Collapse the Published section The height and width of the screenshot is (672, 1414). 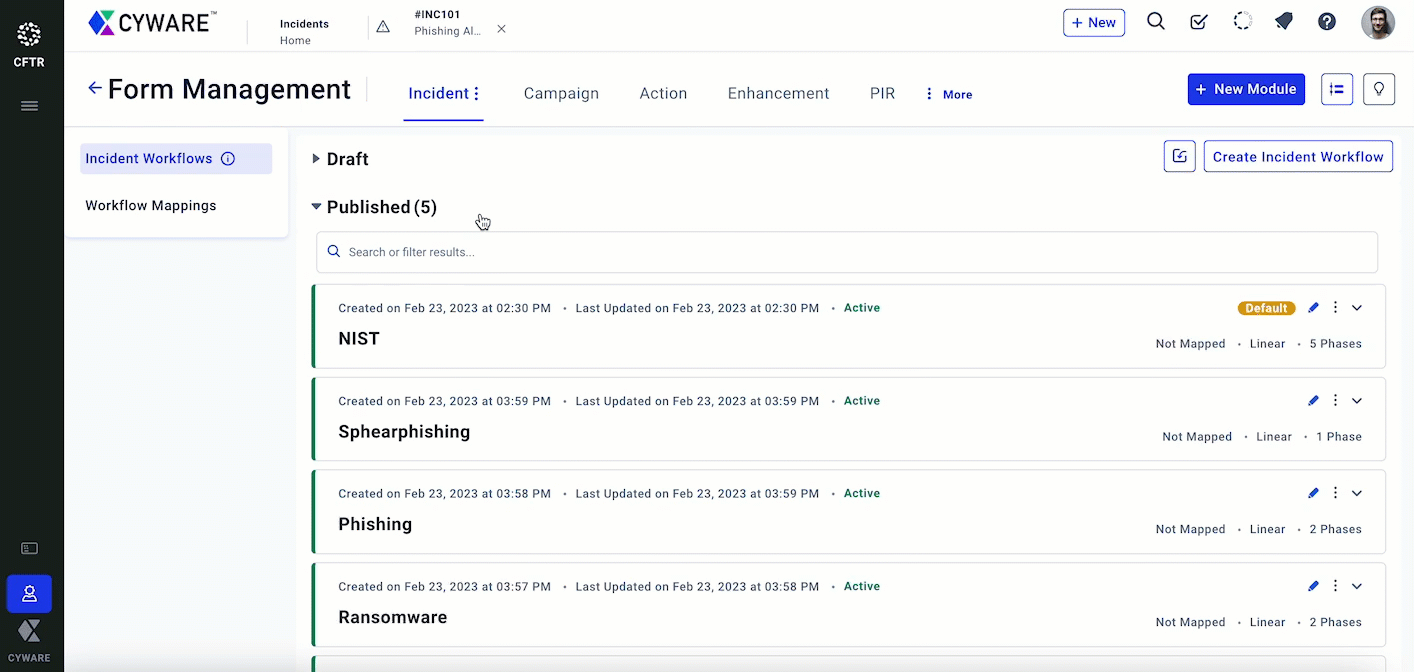click(x=316, y=207)
